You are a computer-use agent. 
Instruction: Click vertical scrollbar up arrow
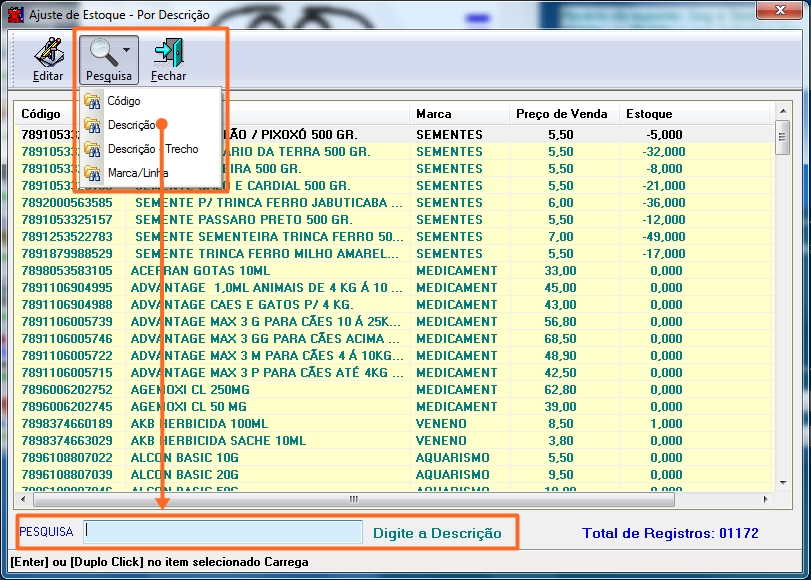(x=783, y=111)
